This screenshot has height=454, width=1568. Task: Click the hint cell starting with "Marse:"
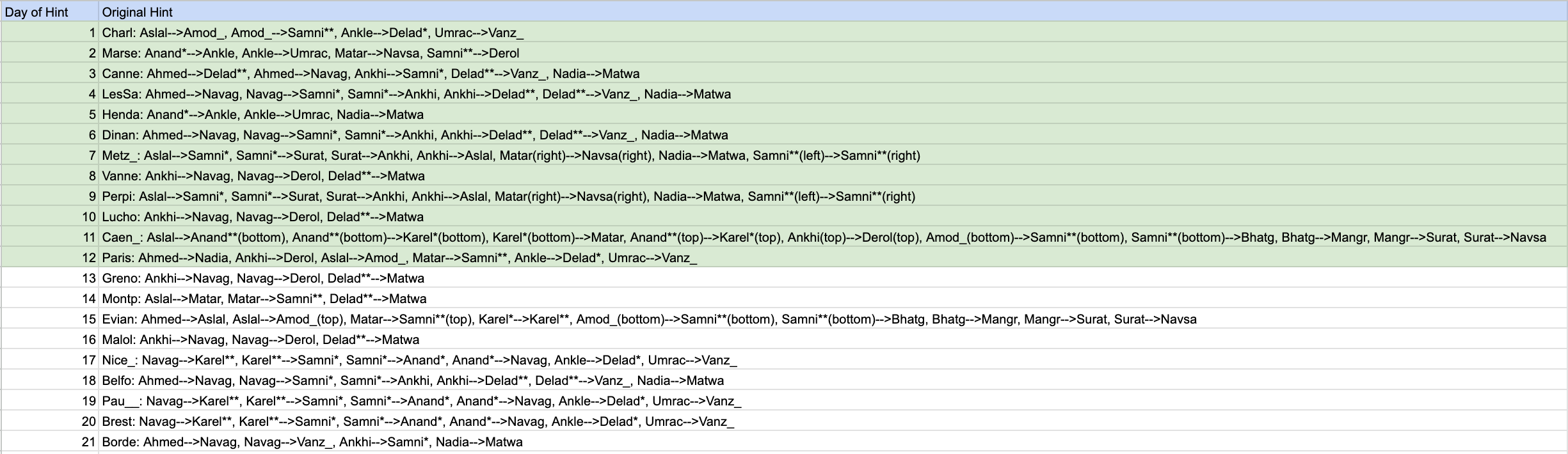833,52
